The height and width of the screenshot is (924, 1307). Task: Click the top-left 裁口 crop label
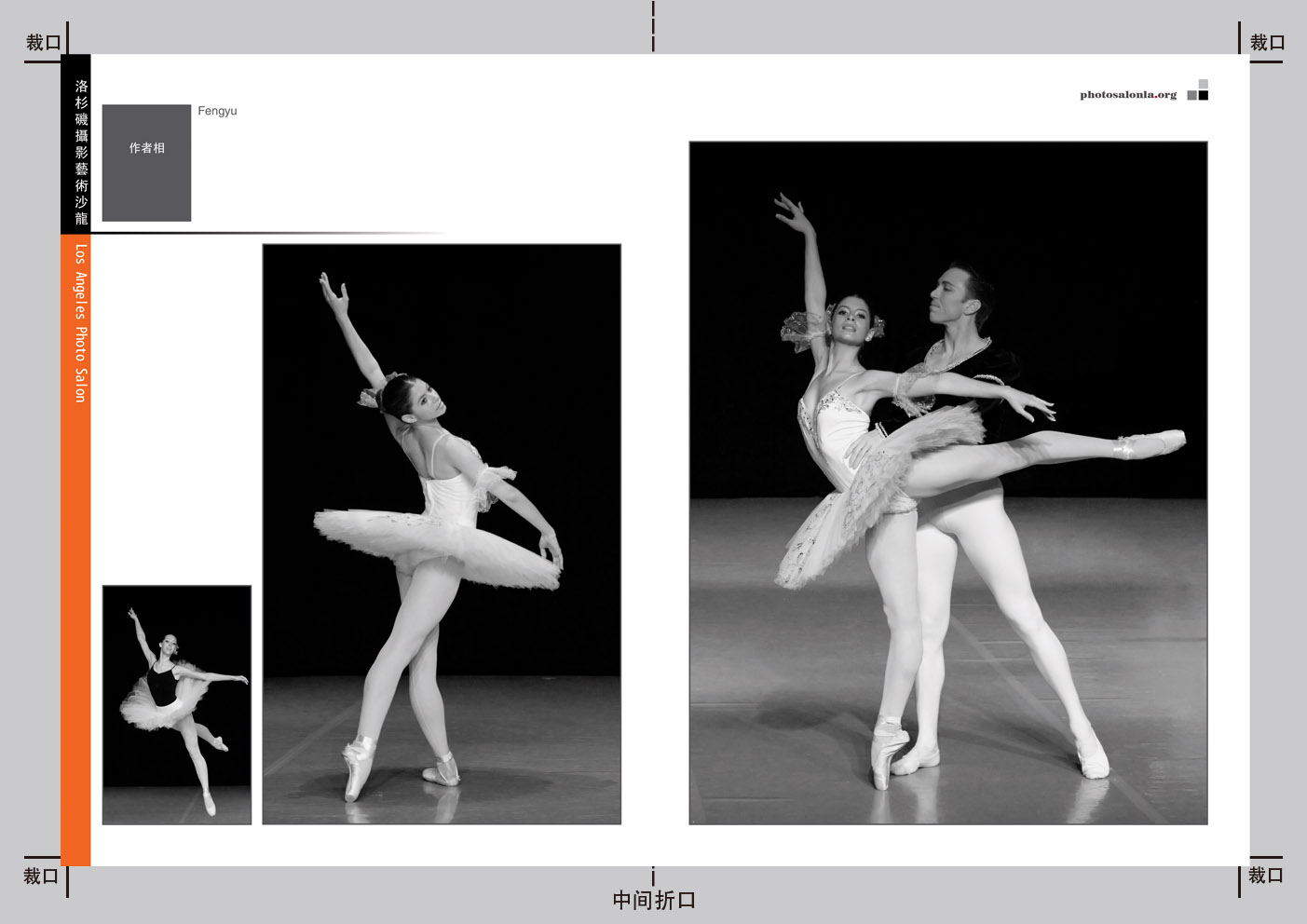[x=43, y=43]
